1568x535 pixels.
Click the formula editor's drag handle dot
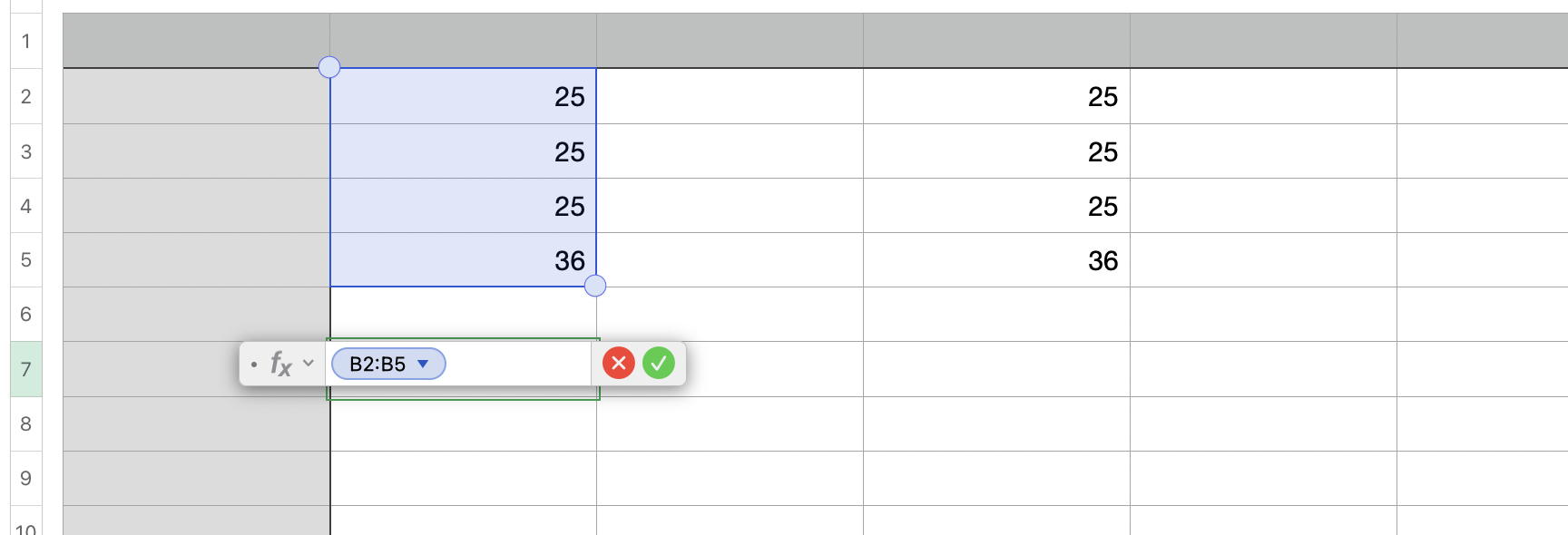click(254, 365)
